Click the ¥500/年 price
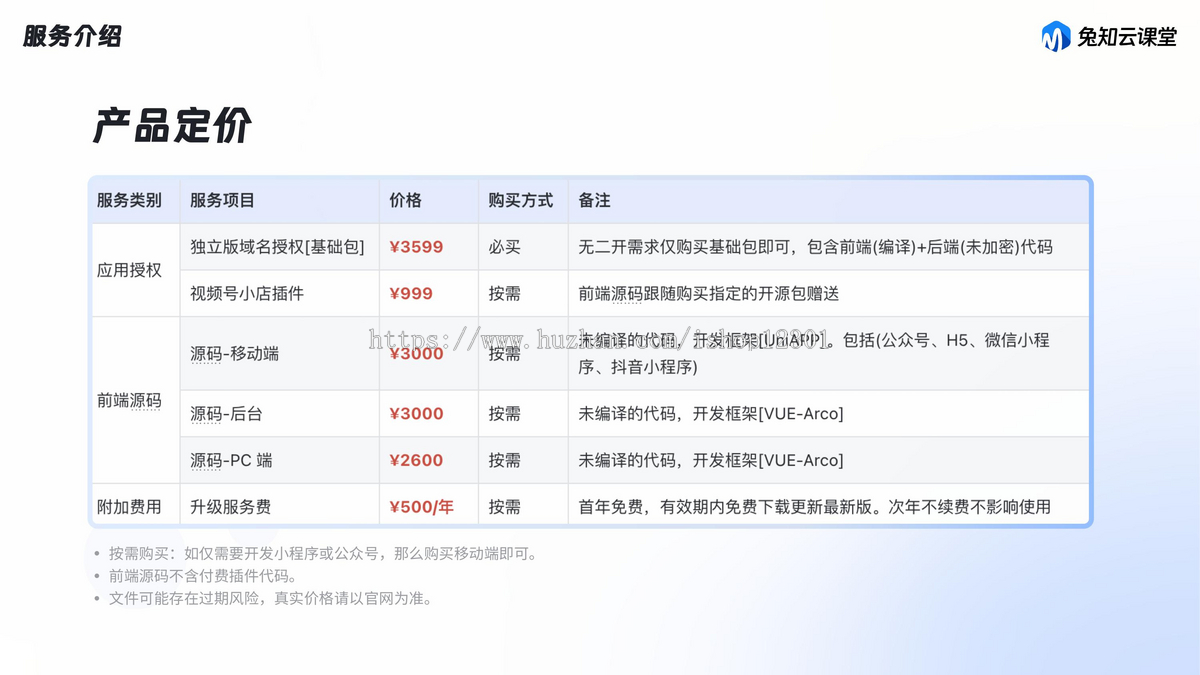Image resolution: width=1200 pixels, height=675 pixels. click(x=421, y=507)
